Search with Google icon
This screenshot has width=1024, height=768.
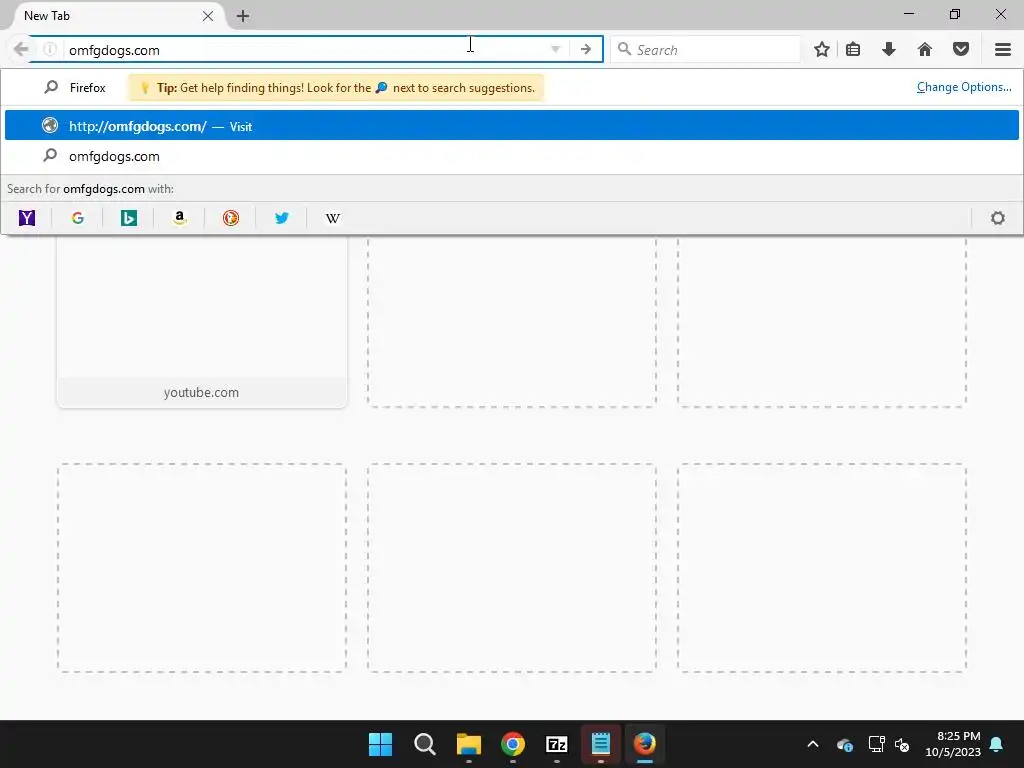point(78,218)
